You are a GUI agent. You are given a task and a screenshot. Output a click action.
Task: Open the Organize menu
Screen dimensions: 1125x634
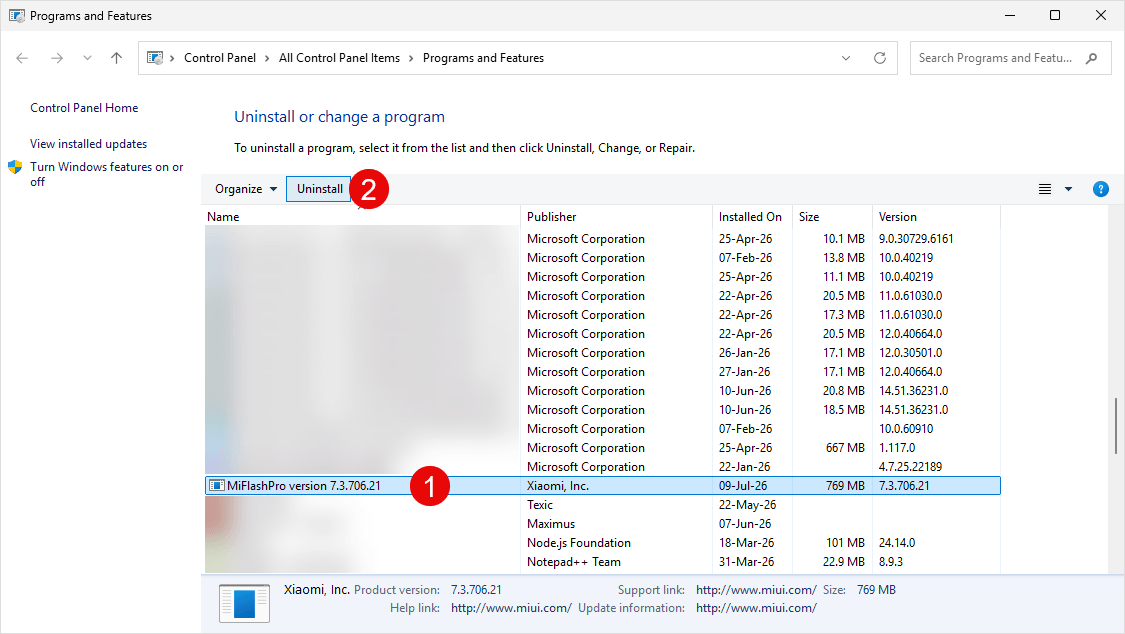[x=246, y=189]
